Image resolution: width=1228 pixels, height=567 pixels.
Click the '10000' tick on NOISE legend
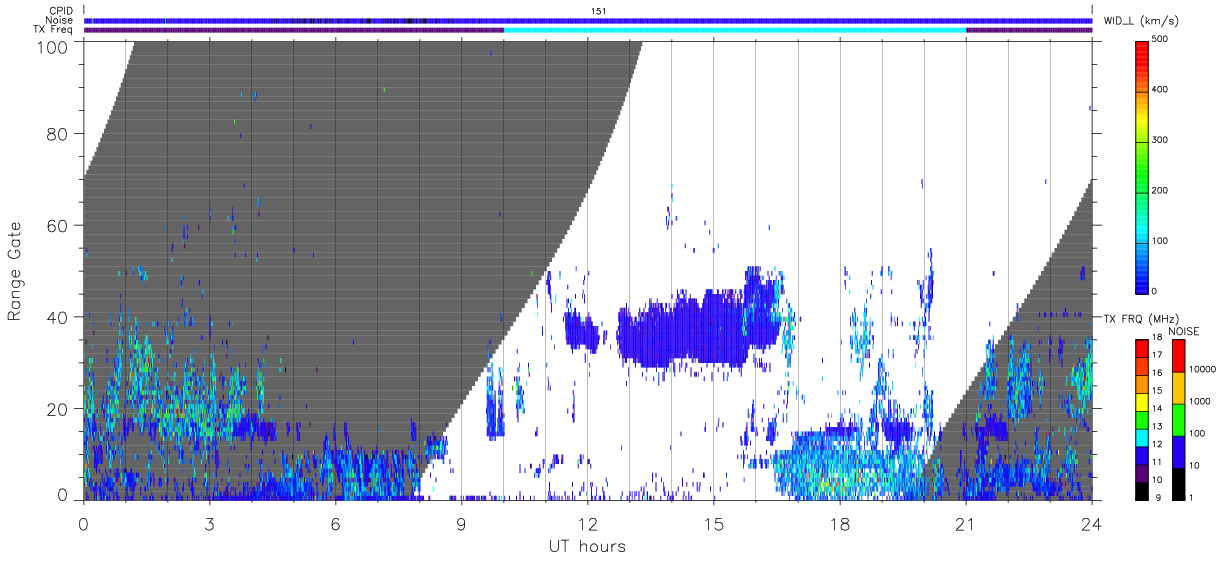(1204, 370)
